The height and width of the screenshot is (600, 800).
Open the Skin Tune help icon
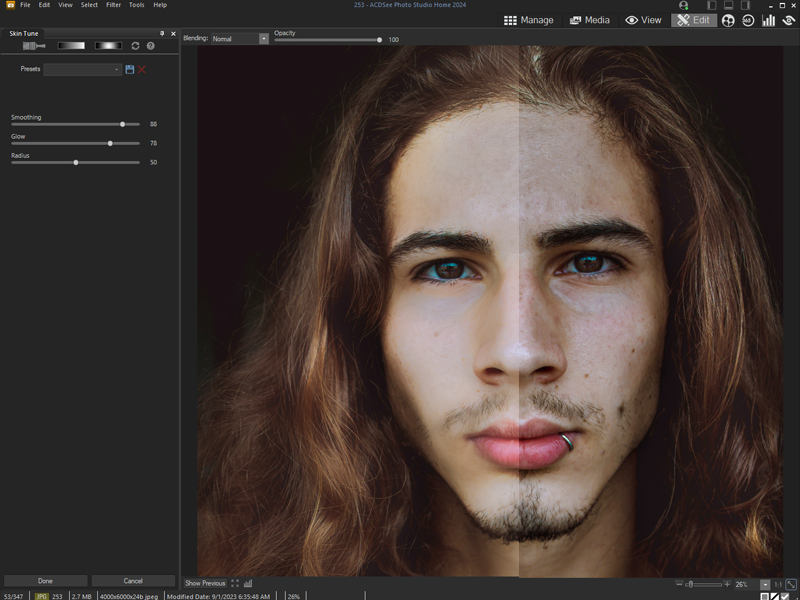tap(151, 46)
